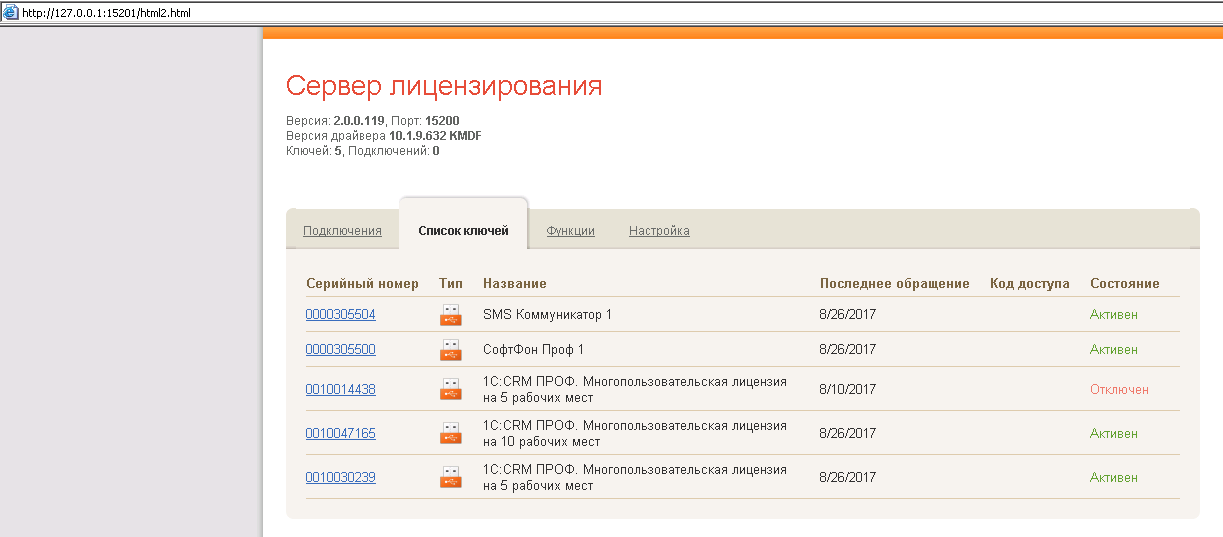Viewport: 1223px width, 537px height.
Task: Click license name in row 0010014438
Action: tap(634, 390)
